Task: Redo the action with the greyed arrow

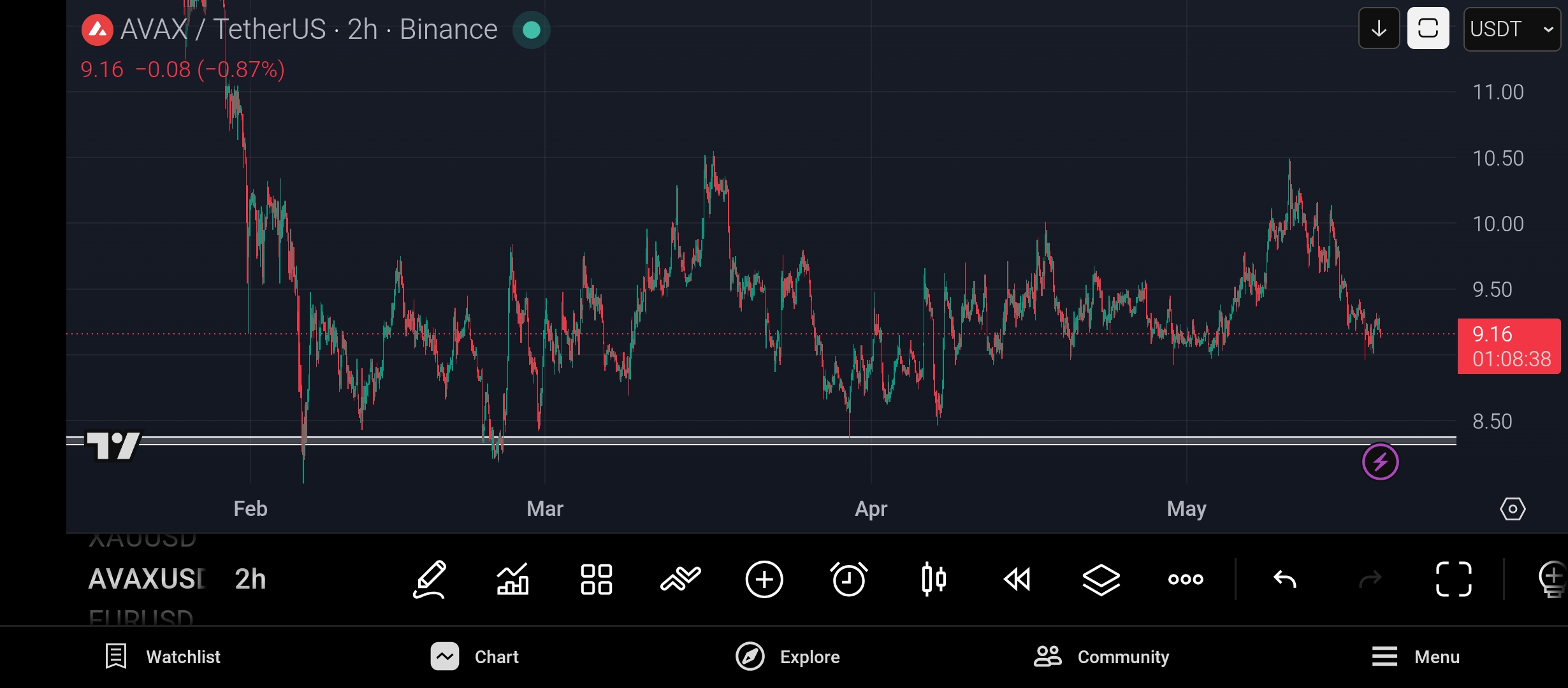Action: [1370, 579]
